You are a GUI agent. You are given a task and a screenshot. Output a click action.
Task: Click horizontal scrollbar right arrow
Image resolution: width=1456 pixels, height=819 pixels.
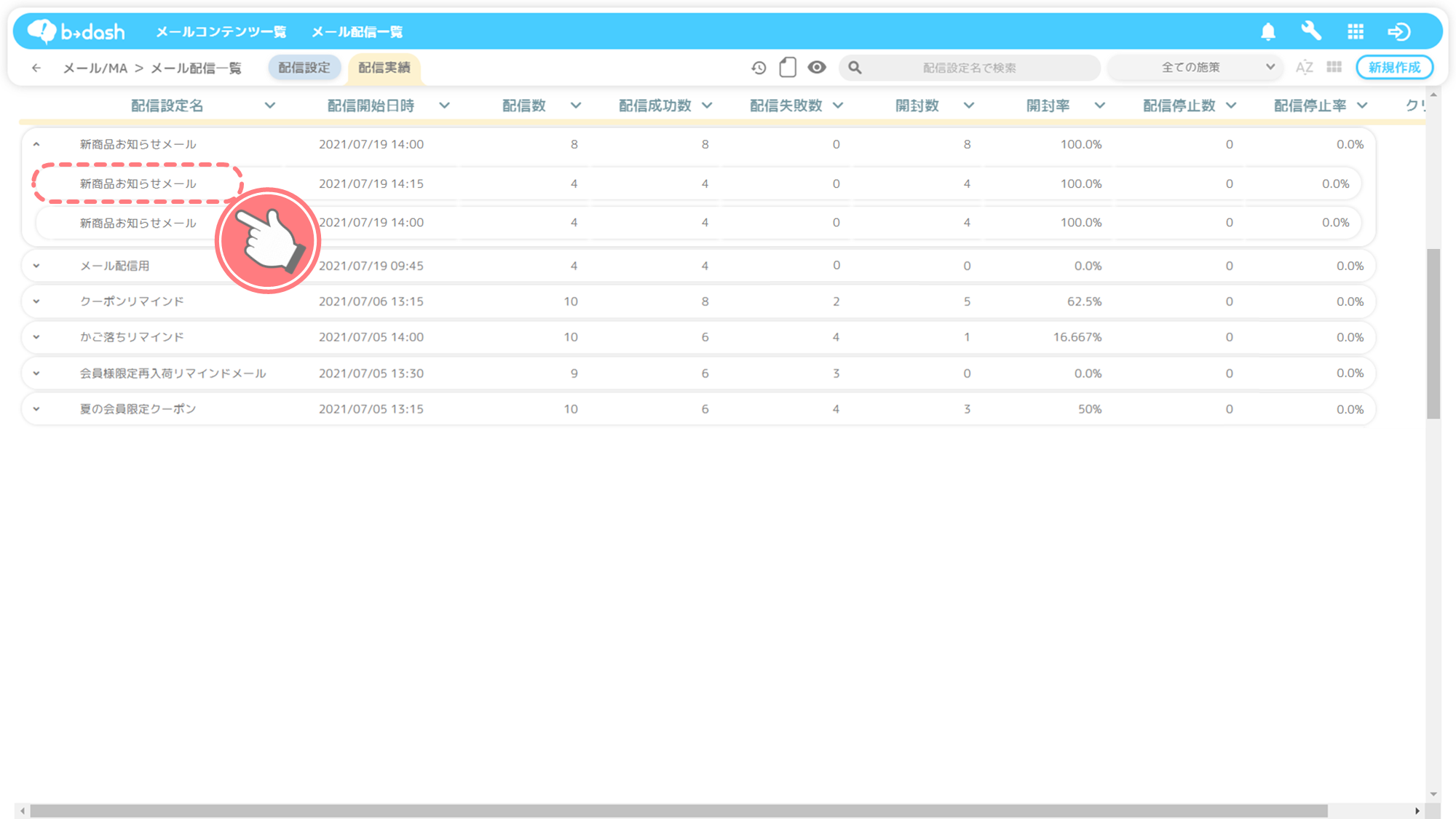[x=1417, y=811]
